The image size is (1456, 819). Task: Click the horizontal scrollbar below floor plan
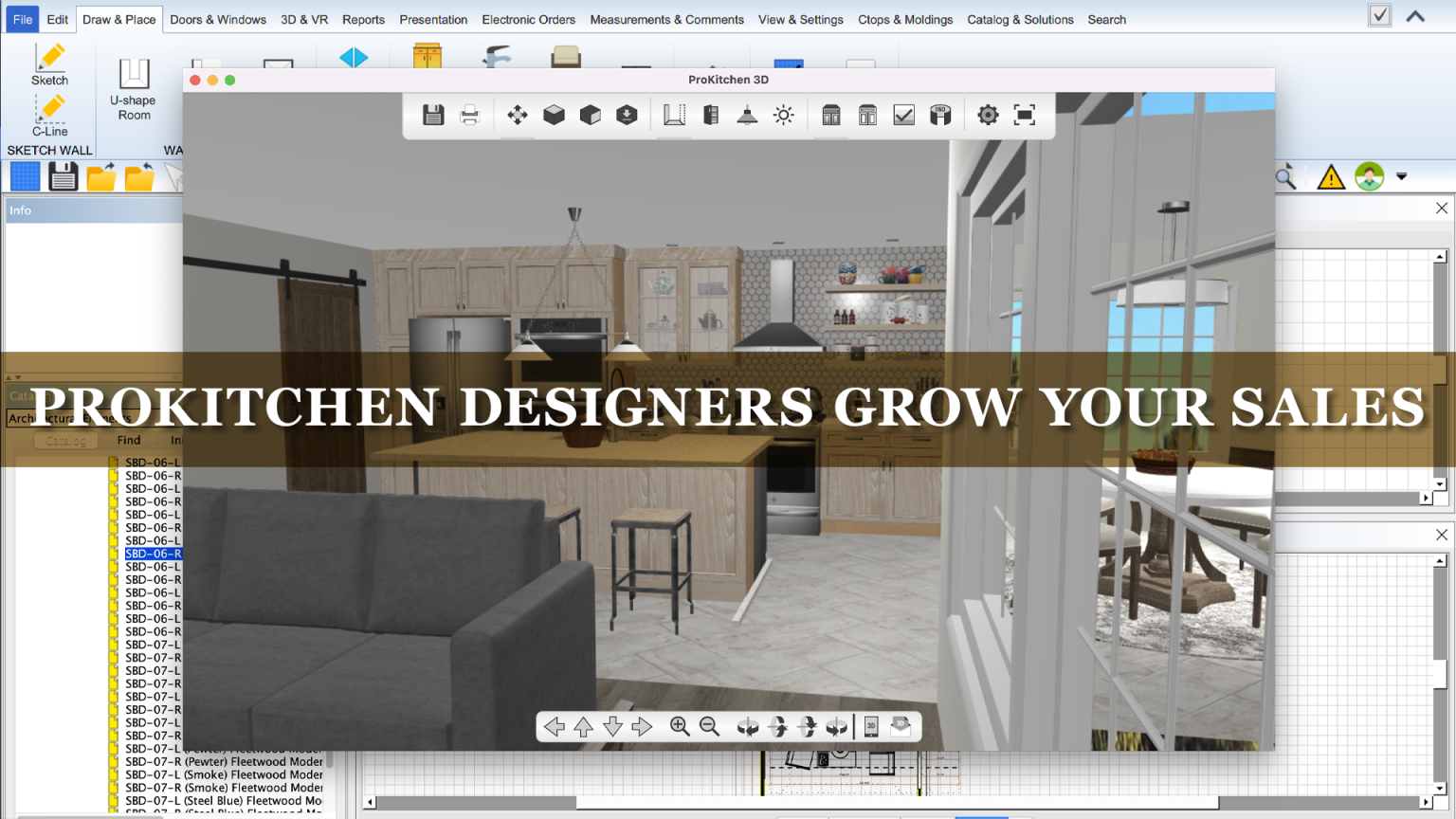point(897,802)
